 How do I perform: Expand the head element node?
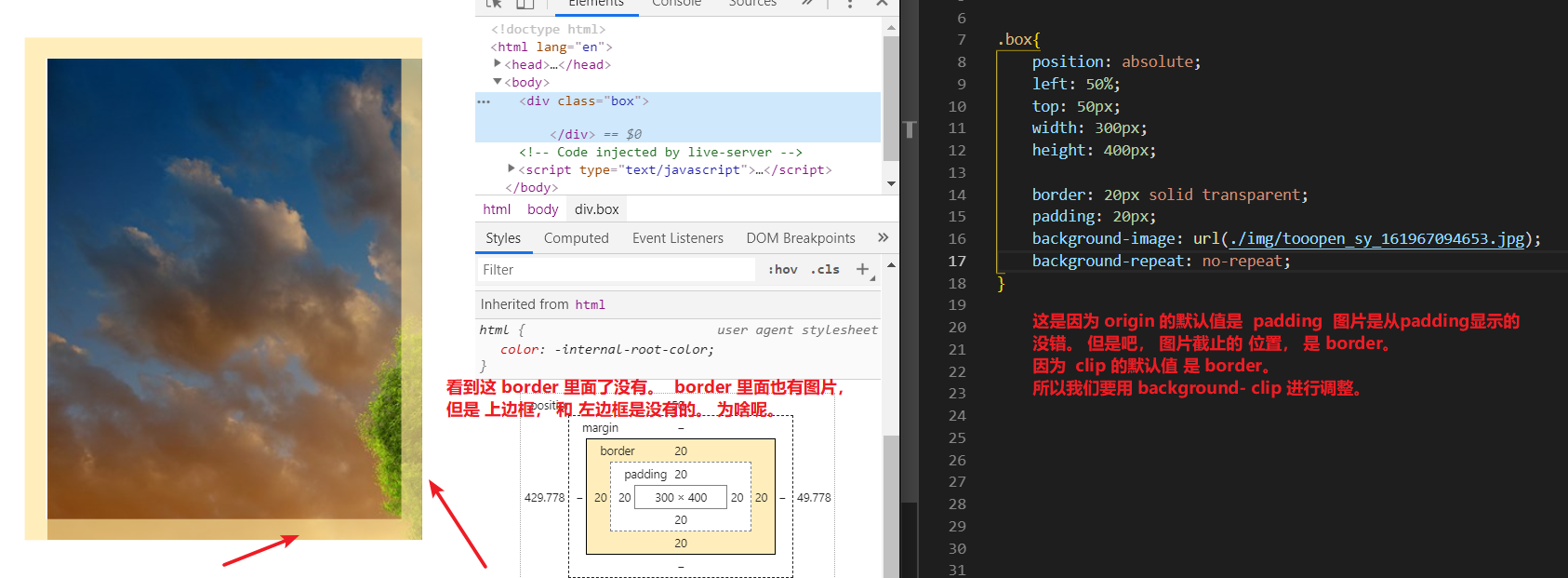tap(498, 63)
